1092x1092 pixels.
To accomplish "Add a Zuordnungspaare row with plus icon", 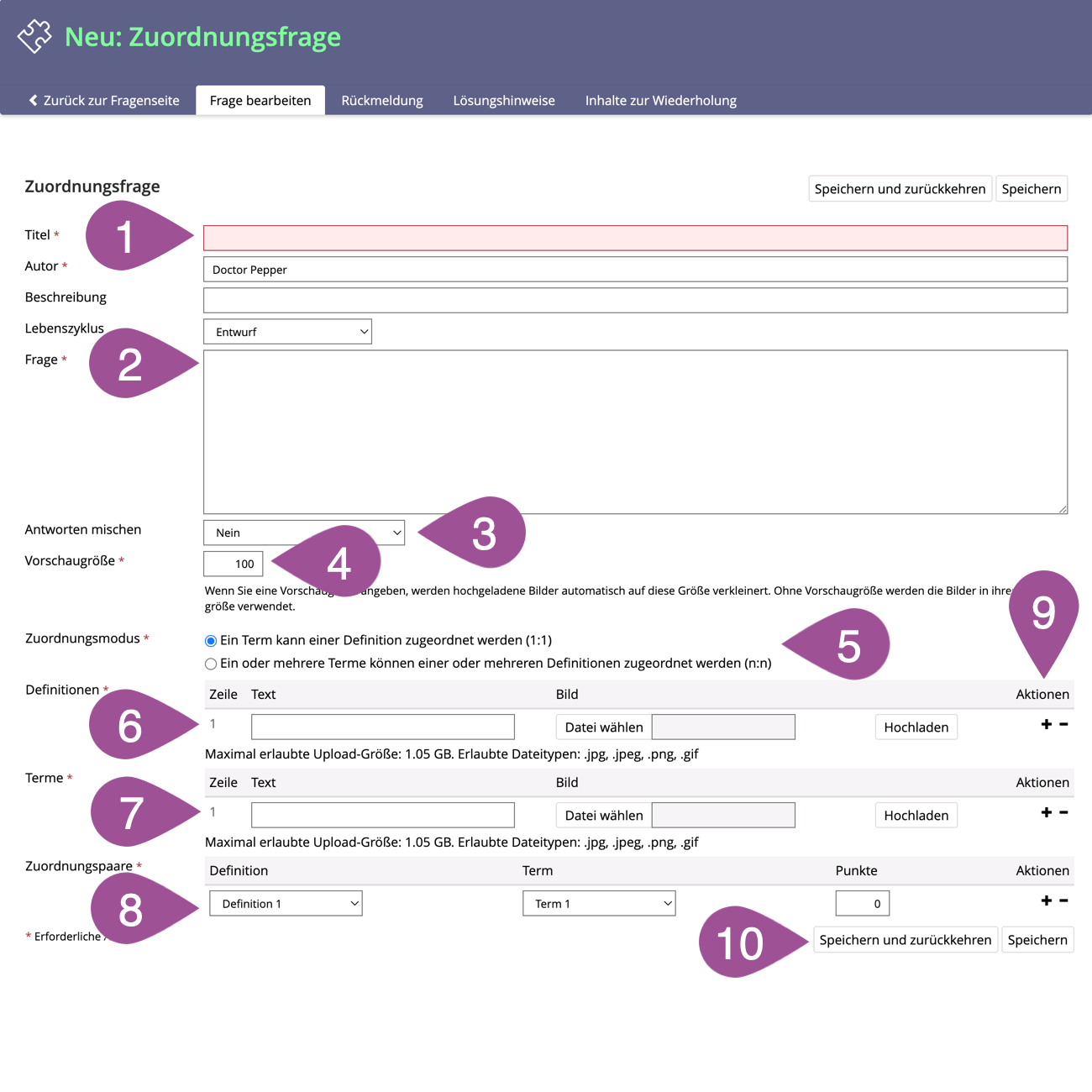I will coord(1046,900).
